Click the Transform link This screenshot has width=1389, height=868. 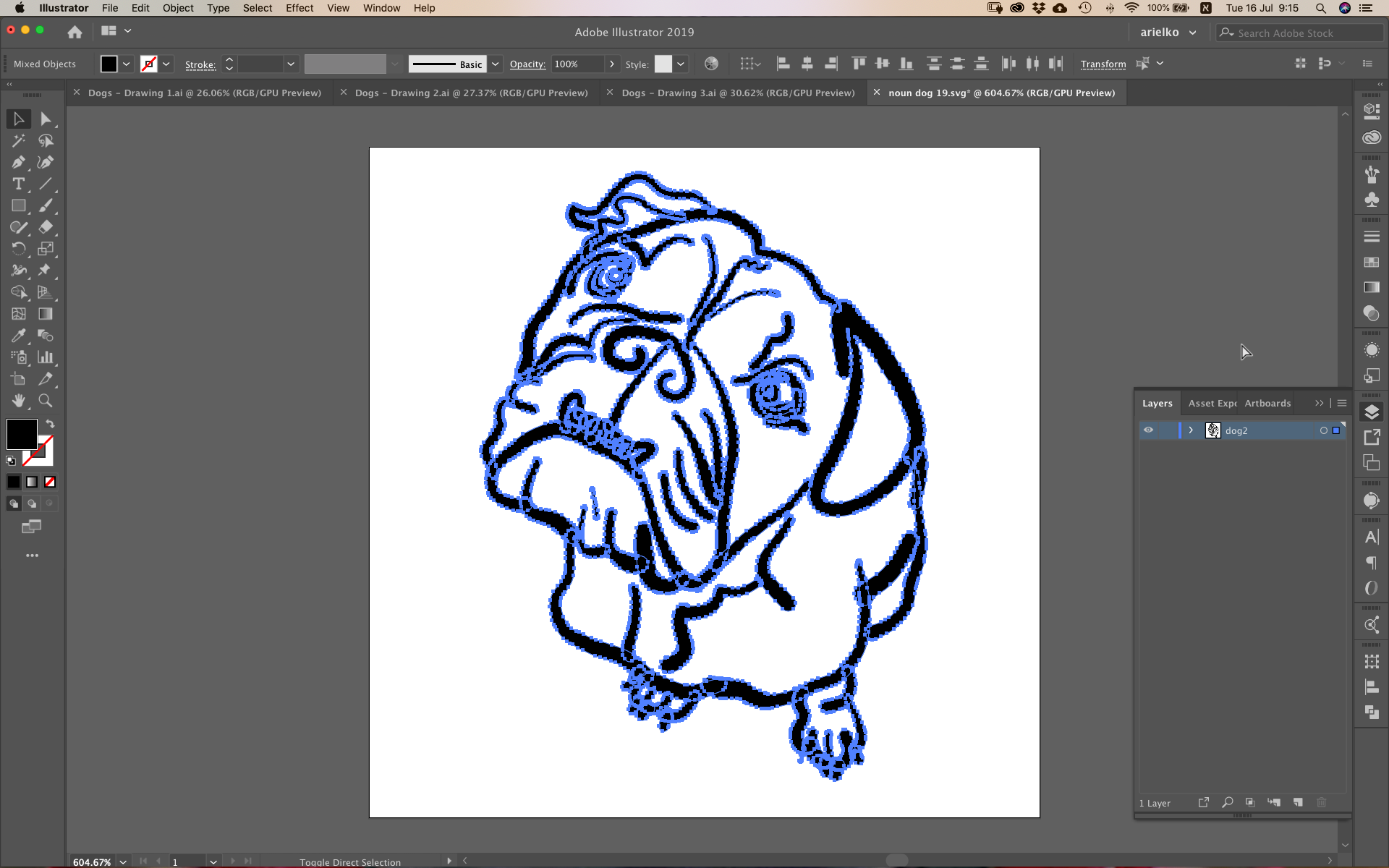click(1103, 64)
